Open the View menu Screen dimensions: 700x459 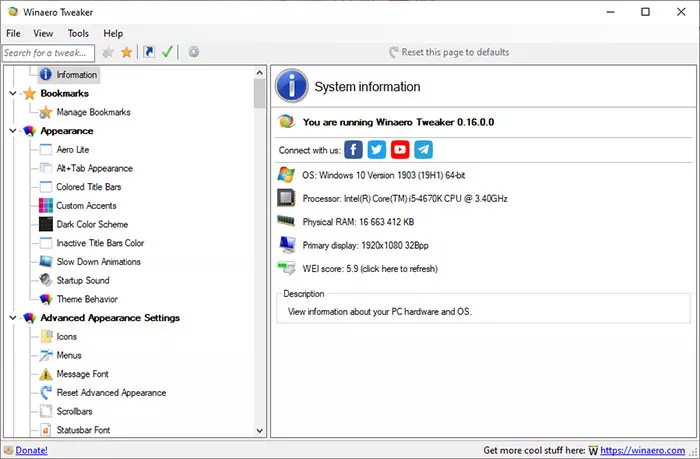(x=43, y=33)
